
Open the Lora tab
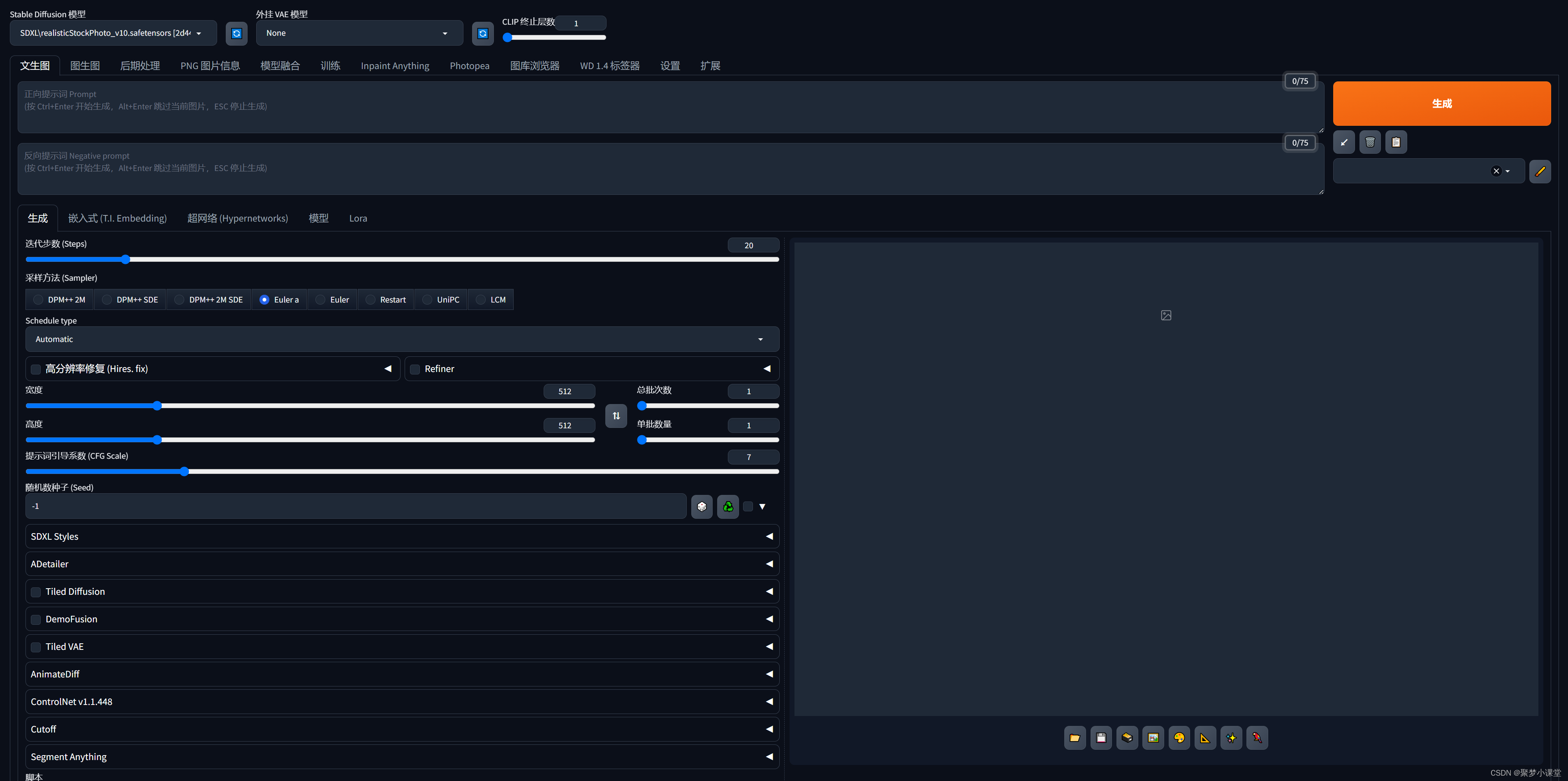[358, 218]
